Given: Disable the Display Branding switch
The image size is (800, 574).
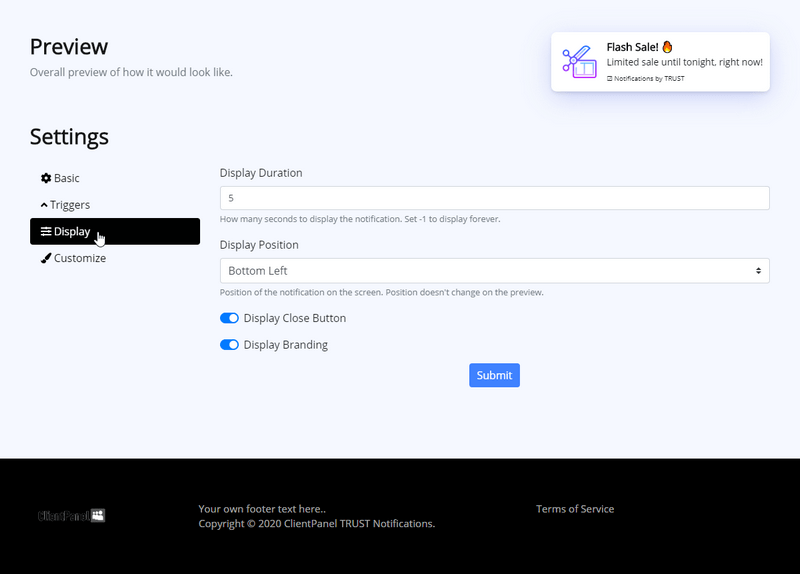Looking at the screenshot, I should point(229,345).
